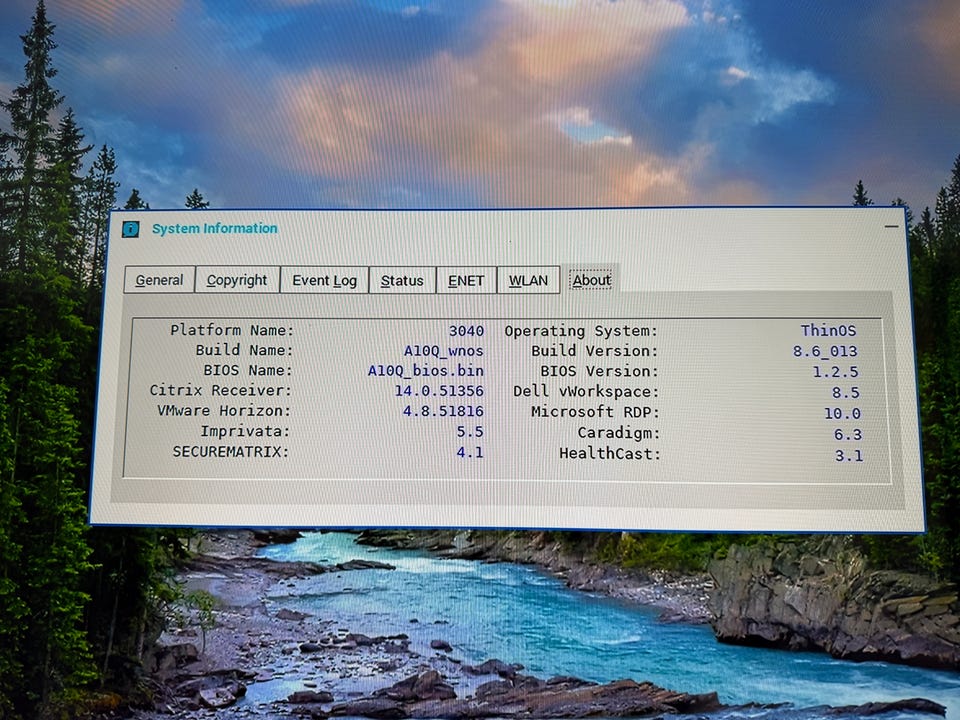Viewport: 960px width, 720px height.
Task: Select the Imprivata value 5.5
Action: tap(470, 432)
